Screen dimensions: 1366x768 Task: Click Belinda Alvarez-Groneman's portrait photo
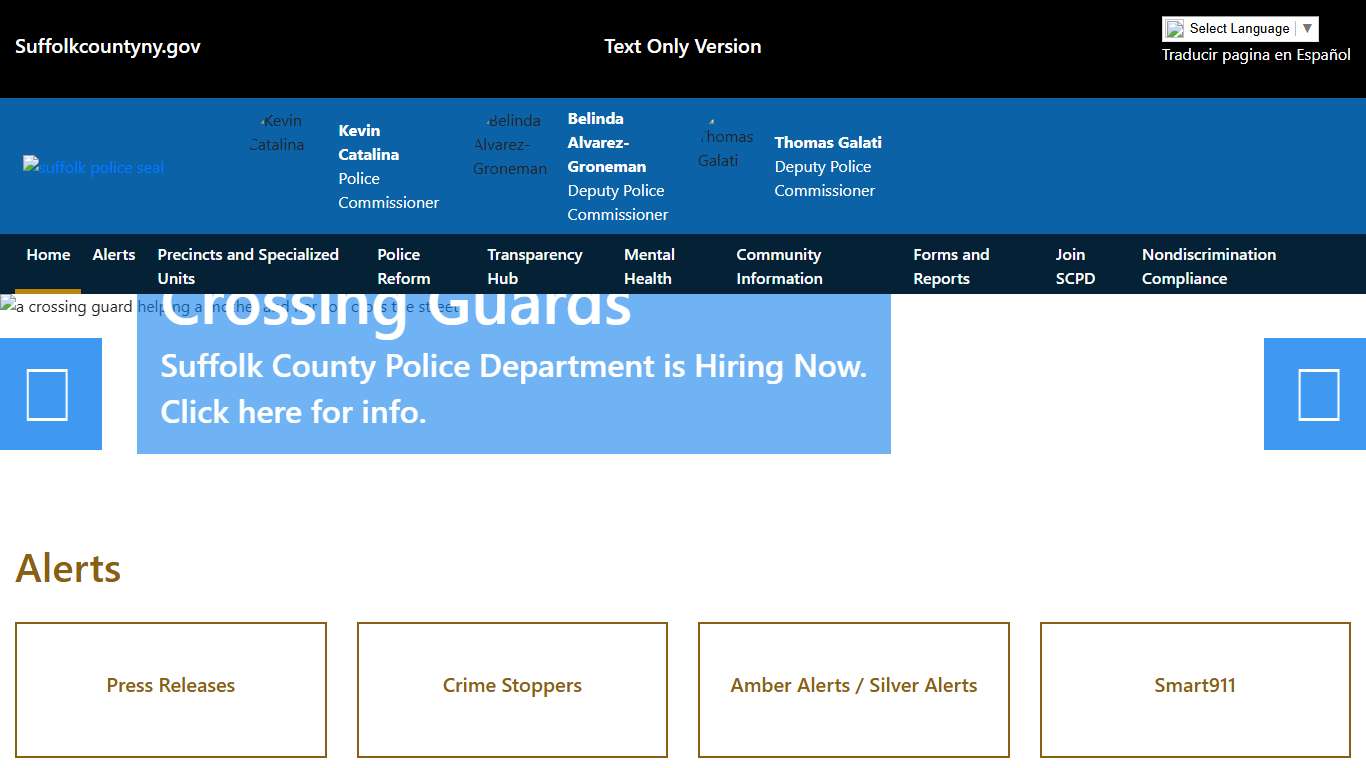[510, 144]
